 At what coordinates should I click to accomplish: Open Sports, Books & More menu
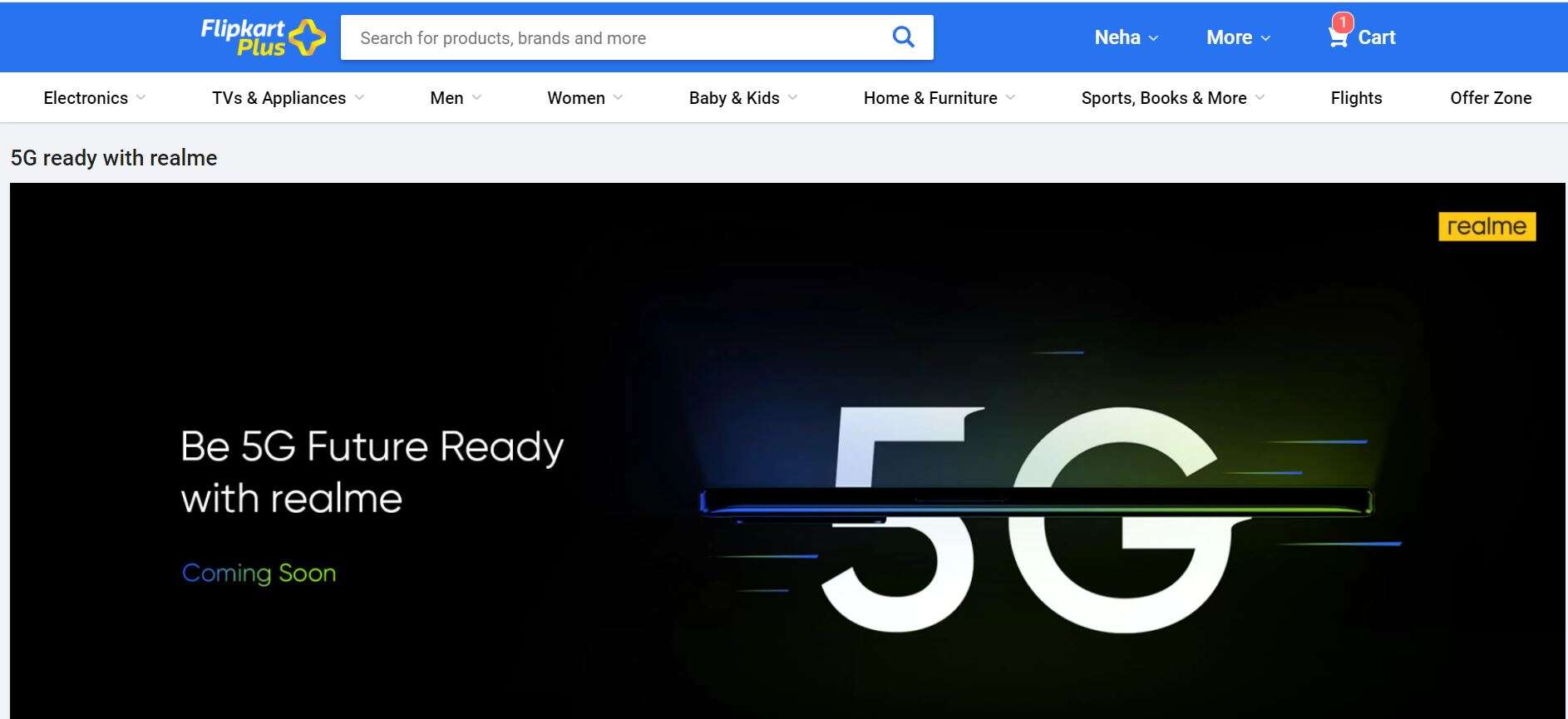coord(1164,98)
